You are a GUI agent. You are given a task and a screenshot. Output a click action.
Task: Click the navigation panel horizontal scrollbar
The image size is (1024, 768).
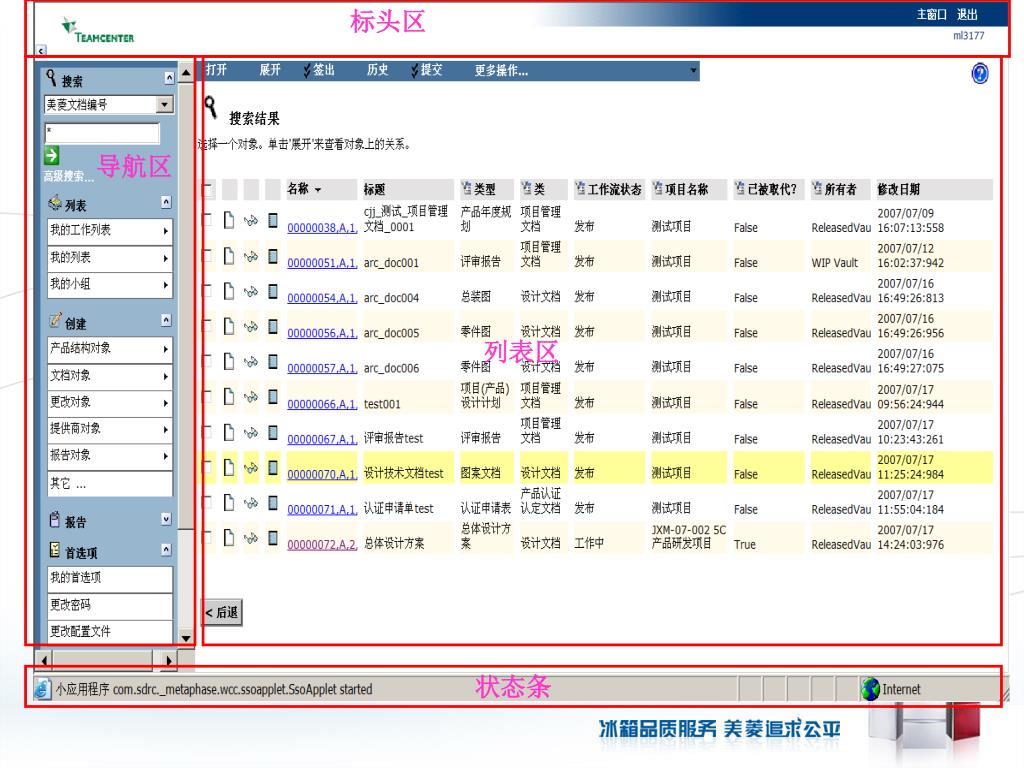coord(100,659)
